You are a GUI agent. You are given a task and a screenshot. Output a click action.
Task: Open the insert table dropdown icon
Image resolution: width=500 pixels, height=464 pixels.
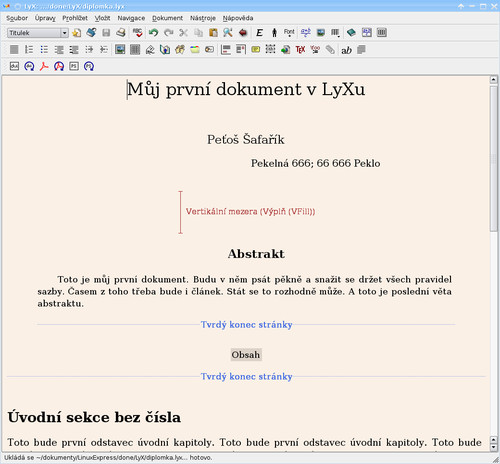(x=335, y=33)
